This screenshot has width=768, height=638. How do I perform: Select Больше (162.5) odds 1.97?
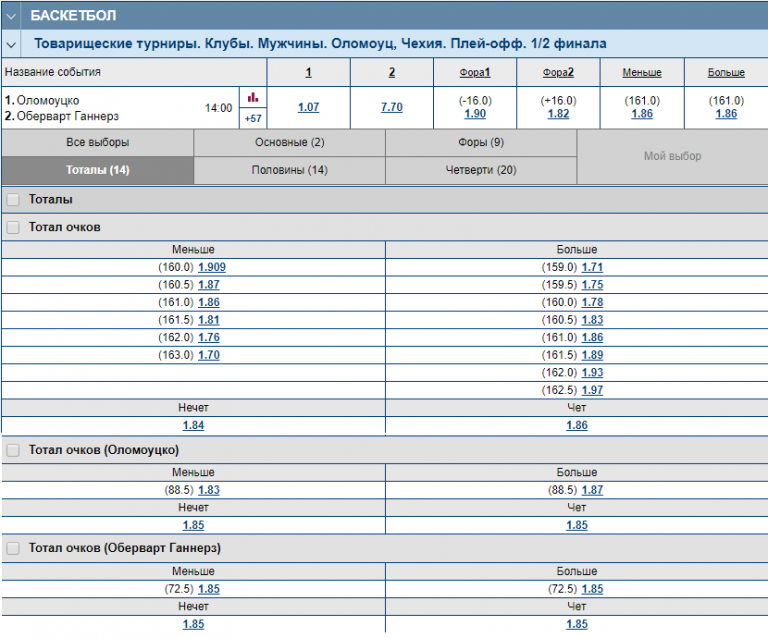(592, 390)
